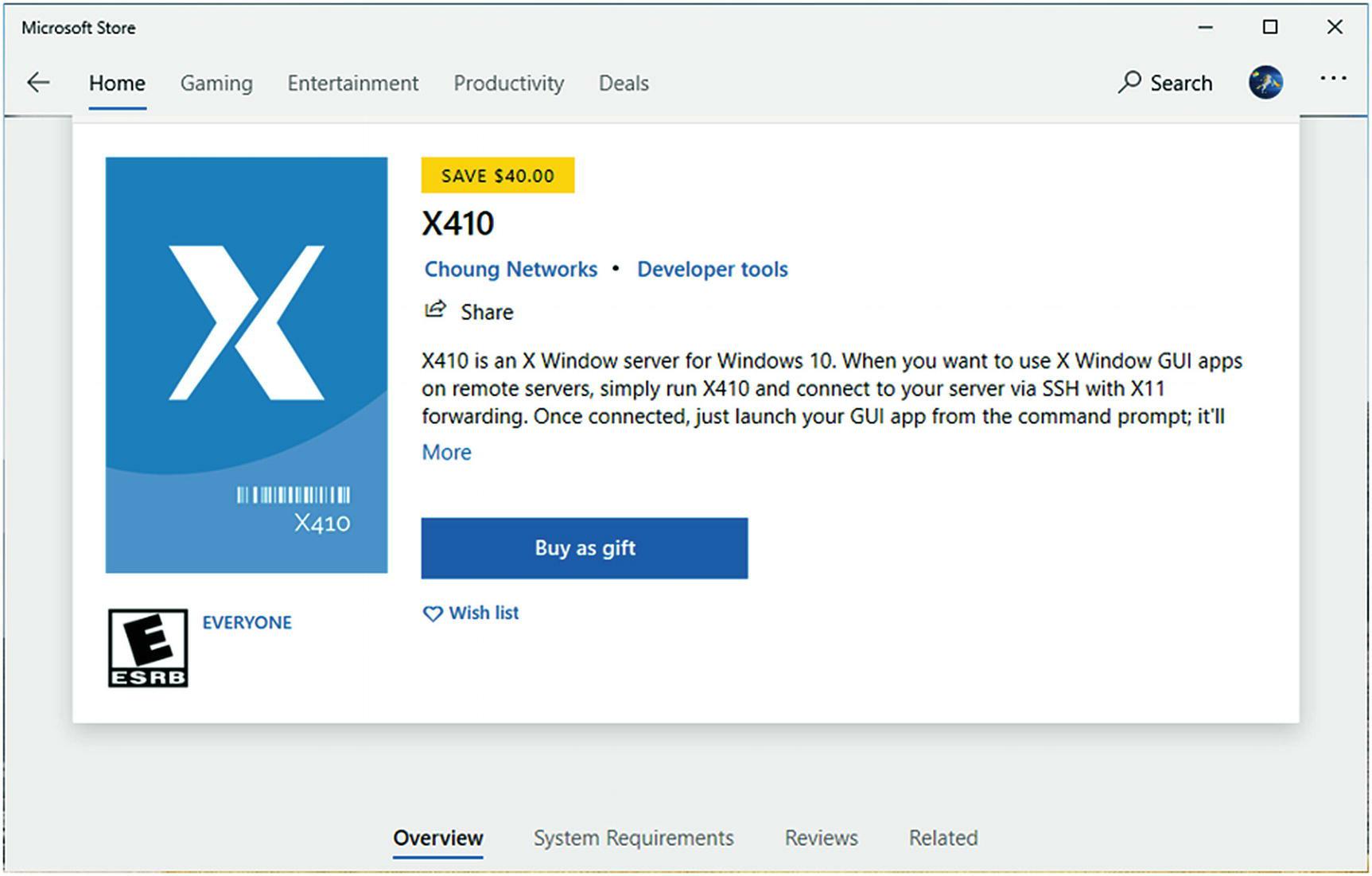View the System Requirements tab

634,839
